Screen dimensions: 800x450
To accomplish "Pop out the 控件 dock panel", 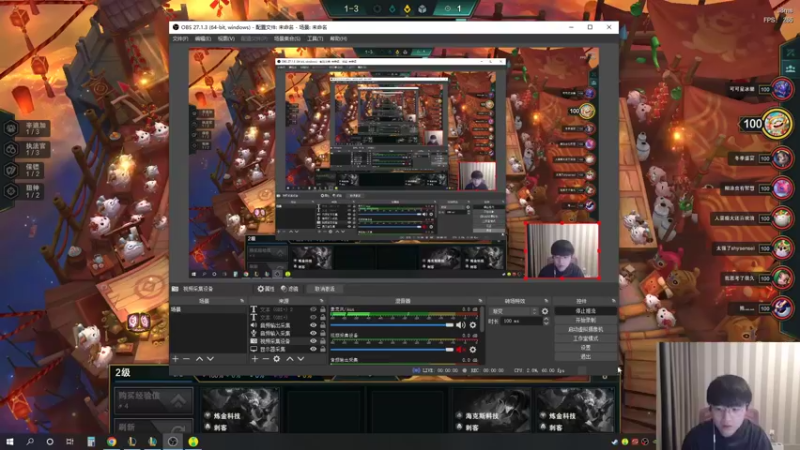I will click(613, 301).
